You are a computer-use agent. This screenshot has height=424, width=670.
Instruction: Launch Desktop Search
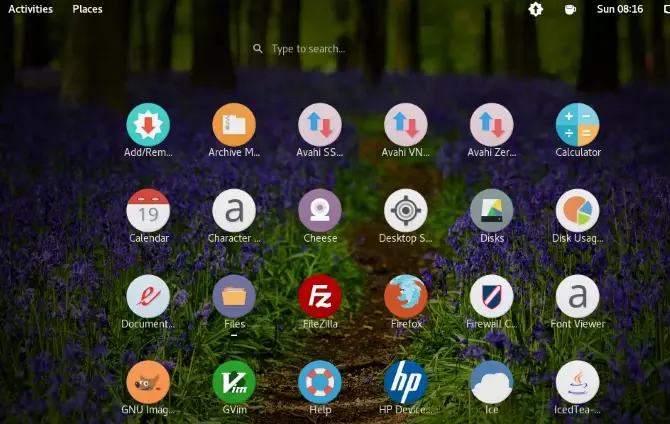(x=406, y=211)
